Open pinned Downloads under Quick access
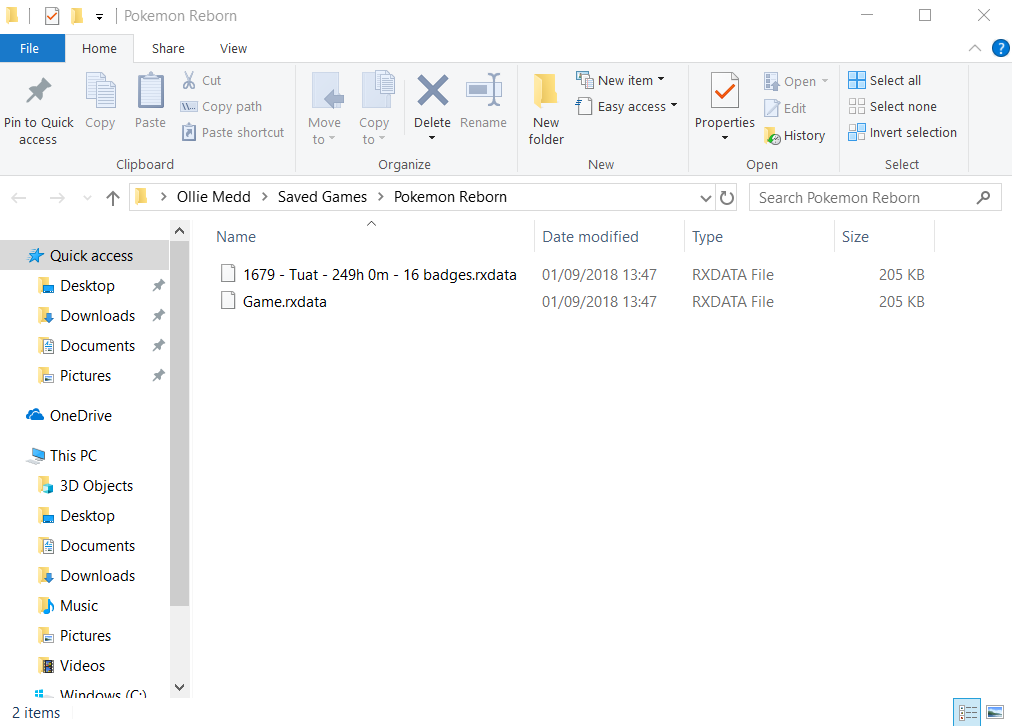 point(97,316)
